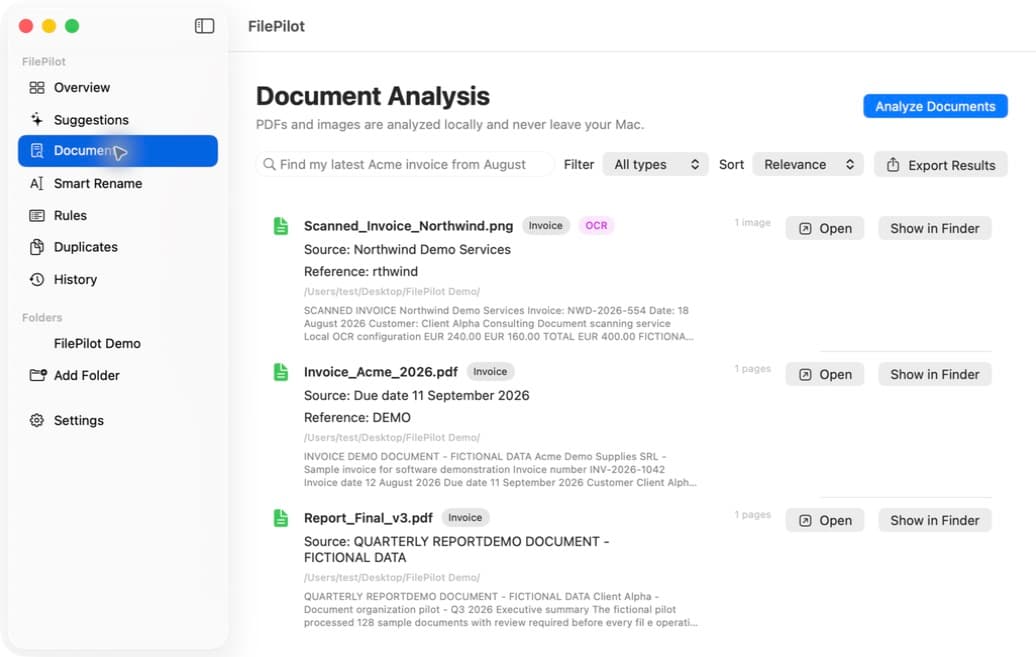Click the OCR tag on Scanned_Invoice_Northwind.png
Screen dimensions: 1036x657
pyautogui.click(x=596, y=225)
